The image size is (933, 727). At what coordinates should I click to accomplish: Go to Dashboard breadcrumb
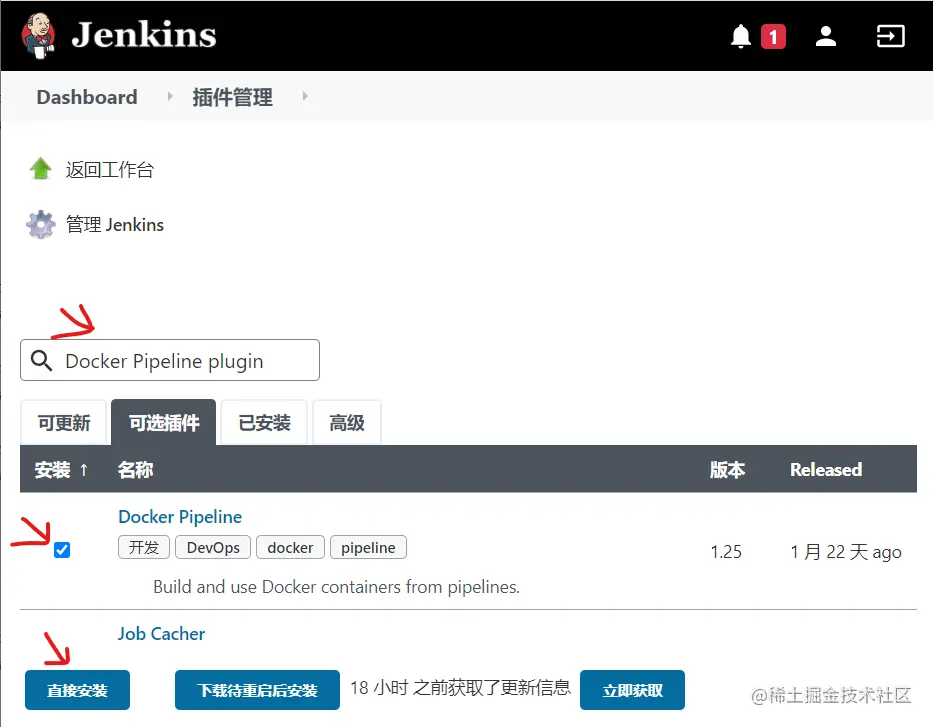click(x=87, y=96)
